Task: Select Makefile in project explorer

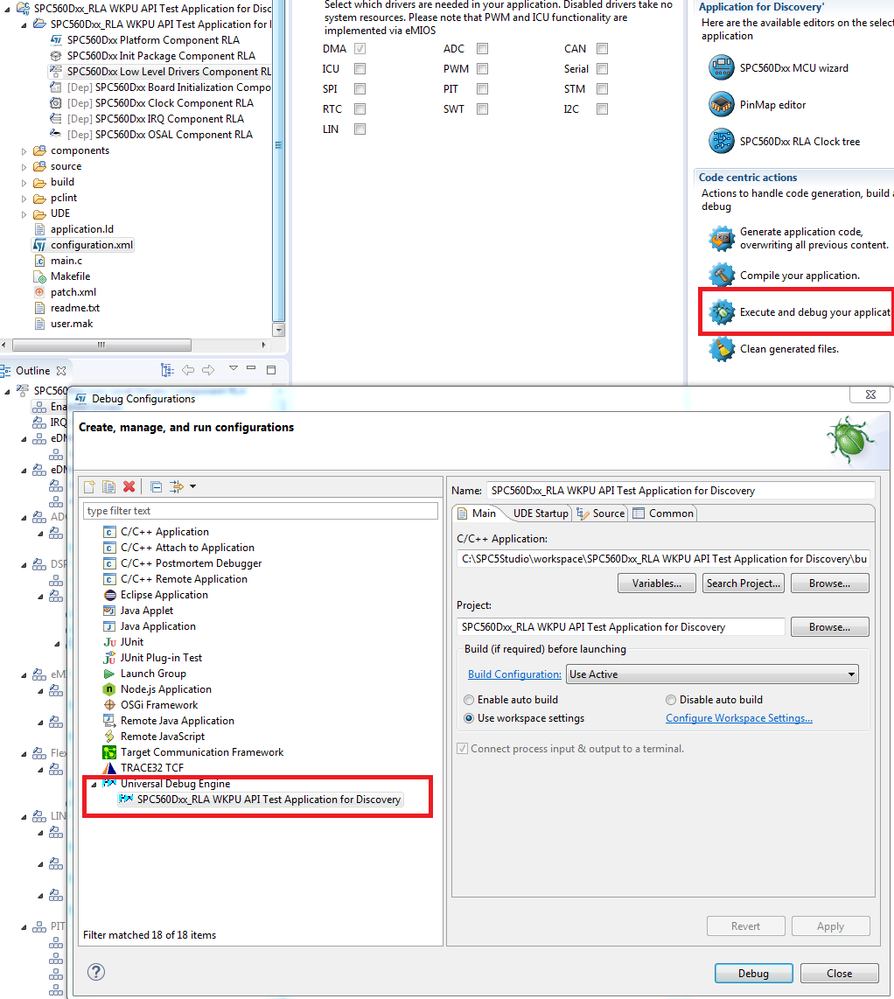Action: 62,277
